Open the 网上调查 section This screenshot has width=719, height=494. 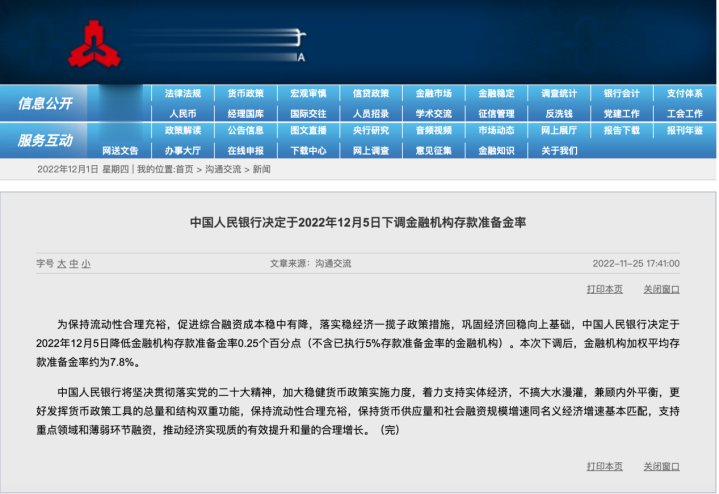tap(371, 150)
